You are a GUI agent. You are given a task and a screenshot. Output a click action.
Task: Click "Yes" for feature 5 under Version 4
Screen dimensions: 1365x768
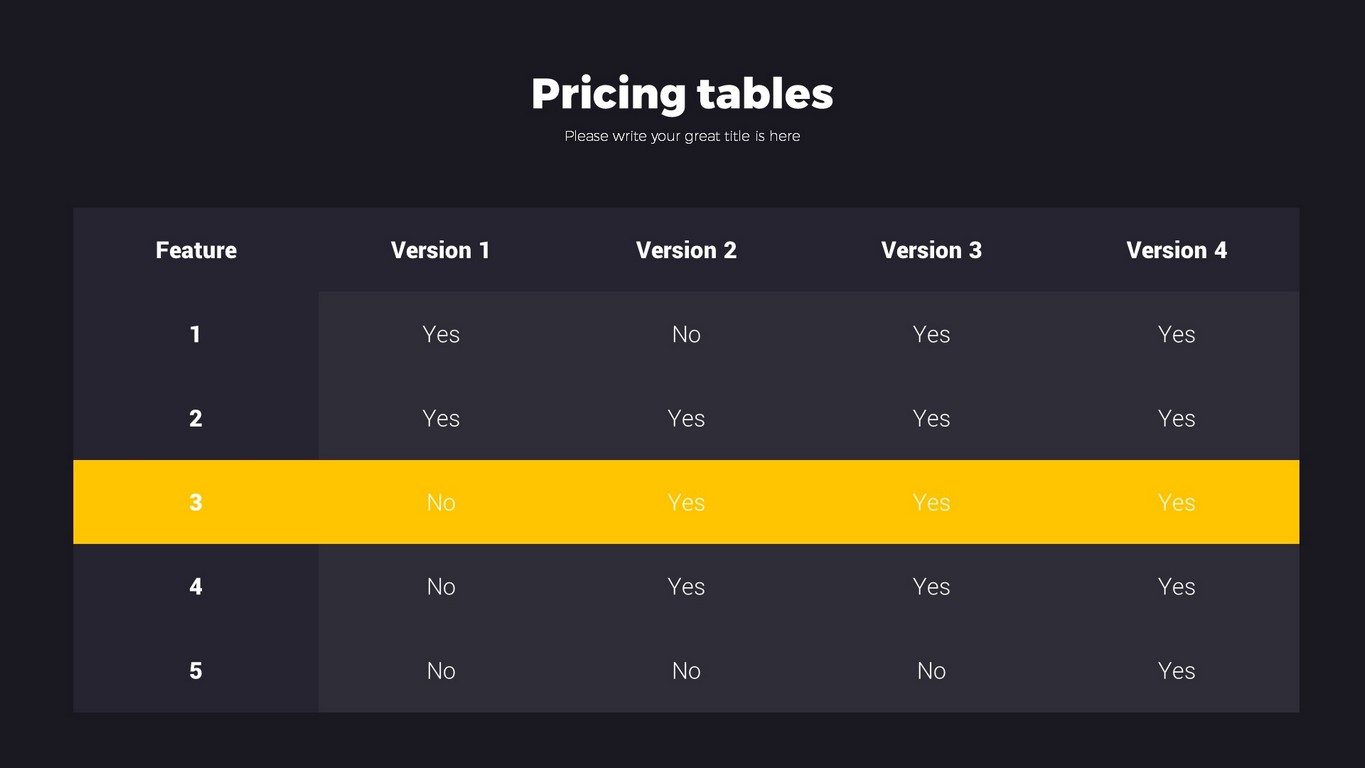pos(1176,670)
